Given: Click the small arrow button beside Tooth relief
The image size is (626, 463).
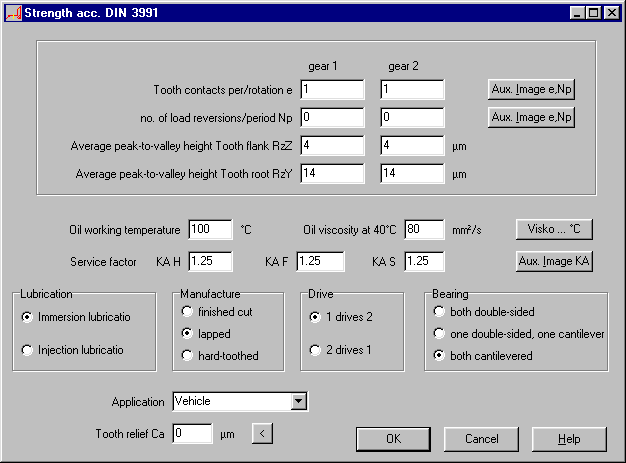Looking at the screenshot, I should coord(260,434).
